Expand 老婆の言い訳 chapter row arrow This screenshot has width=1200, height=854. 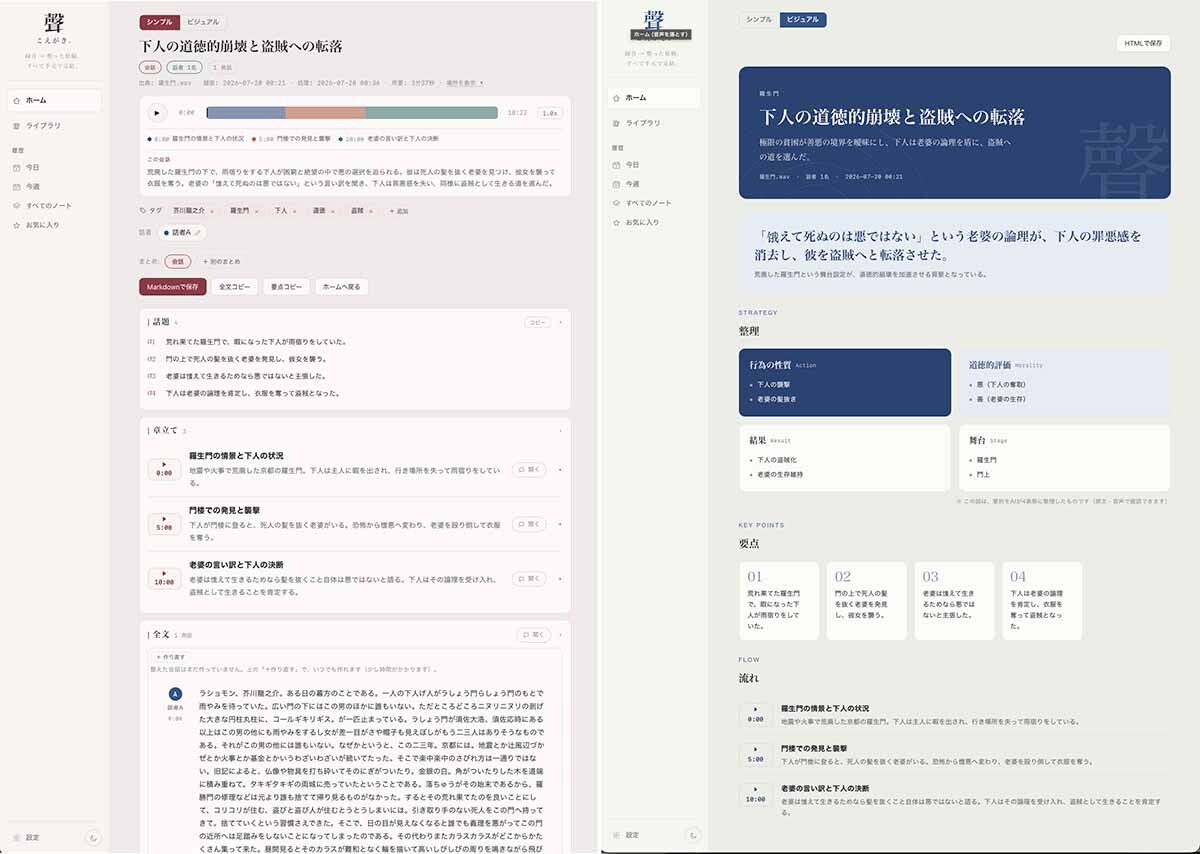560,578
